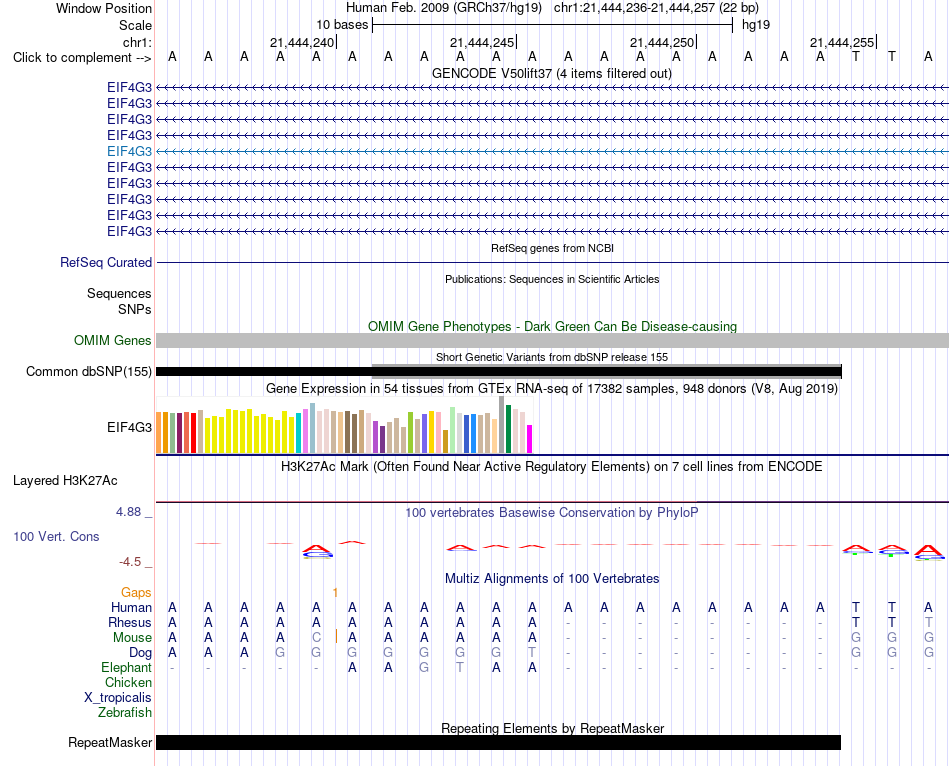Click the light-blue highlighted EIF4G3 transcript label
The height and width of the screenshot is (766, 950).
click(129, 152)
